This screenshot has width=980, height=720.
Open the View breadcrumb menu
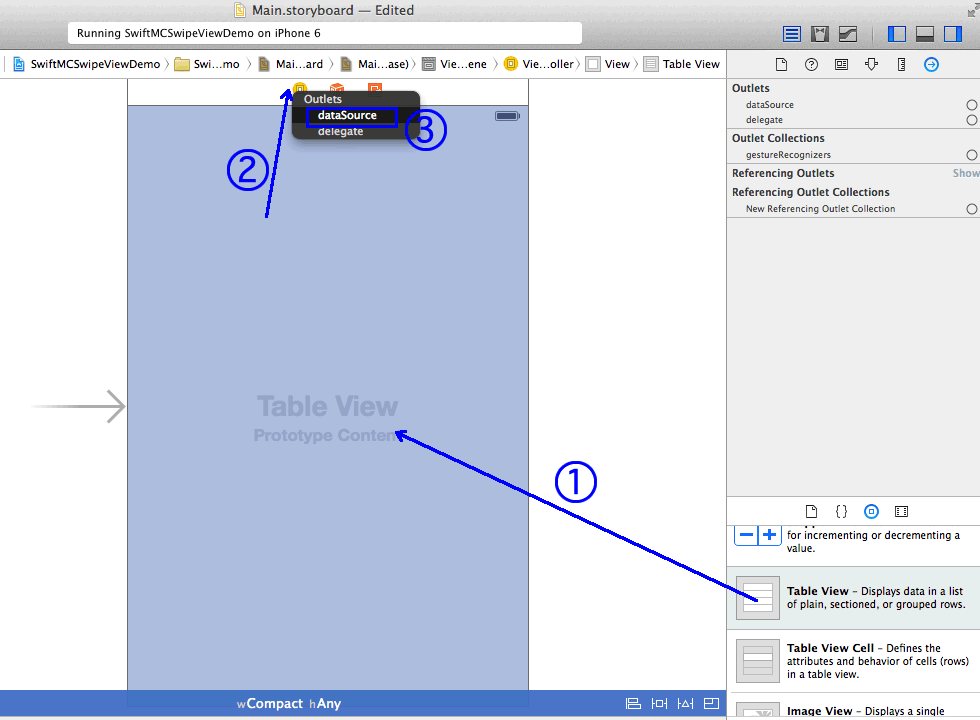pos(610,64)
